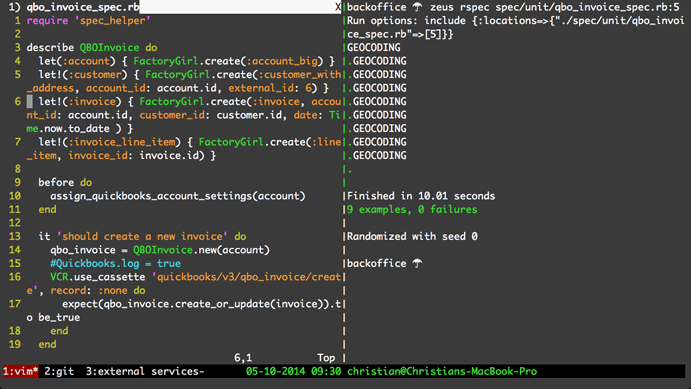Switch to the 1:vim tmux window
The image size is (691, 389).
21,371
